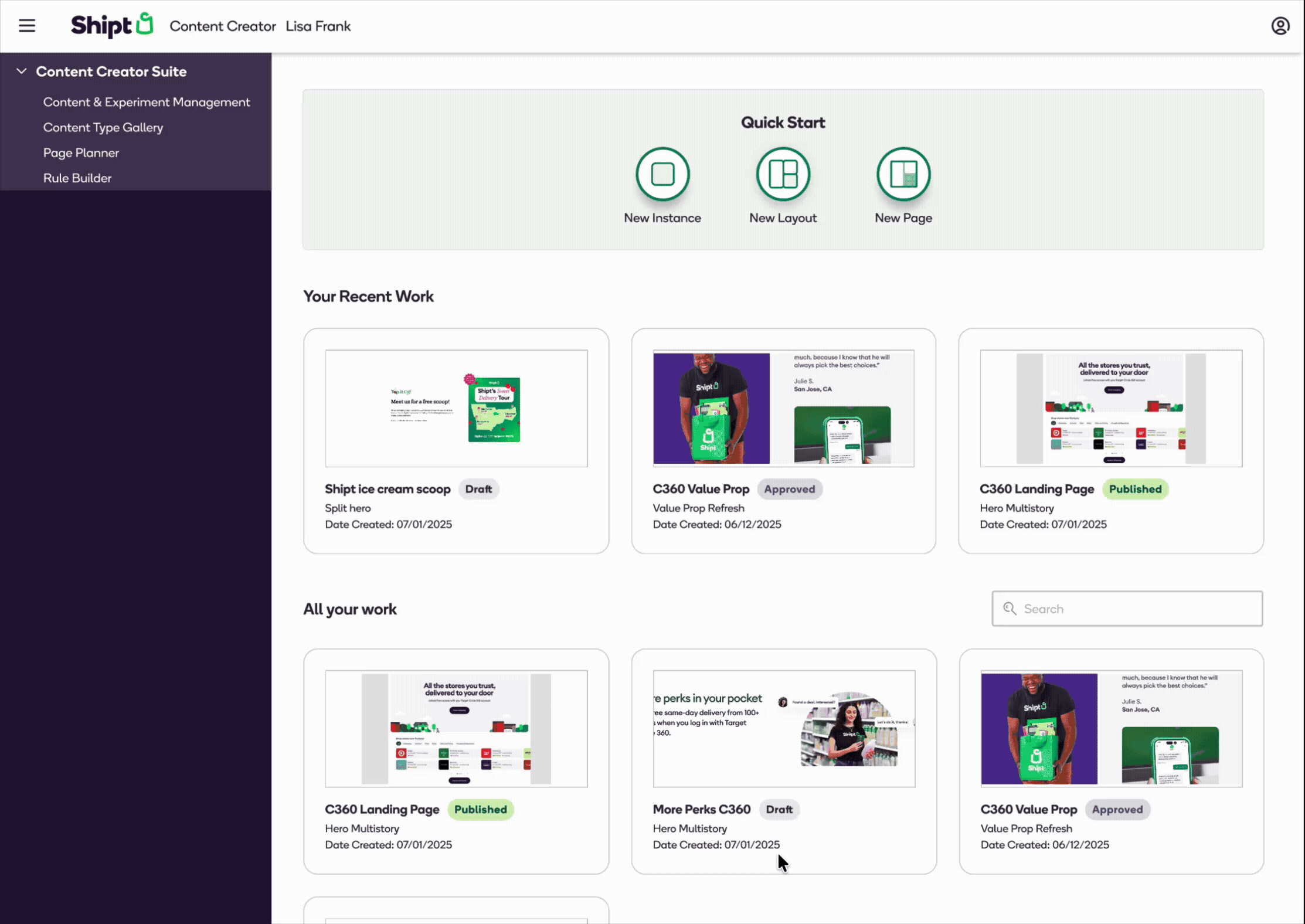Open C360 Value Prop thumbnail in Recent Work
The height and width of the screenshot is (924, 1305).
point(783,409)
